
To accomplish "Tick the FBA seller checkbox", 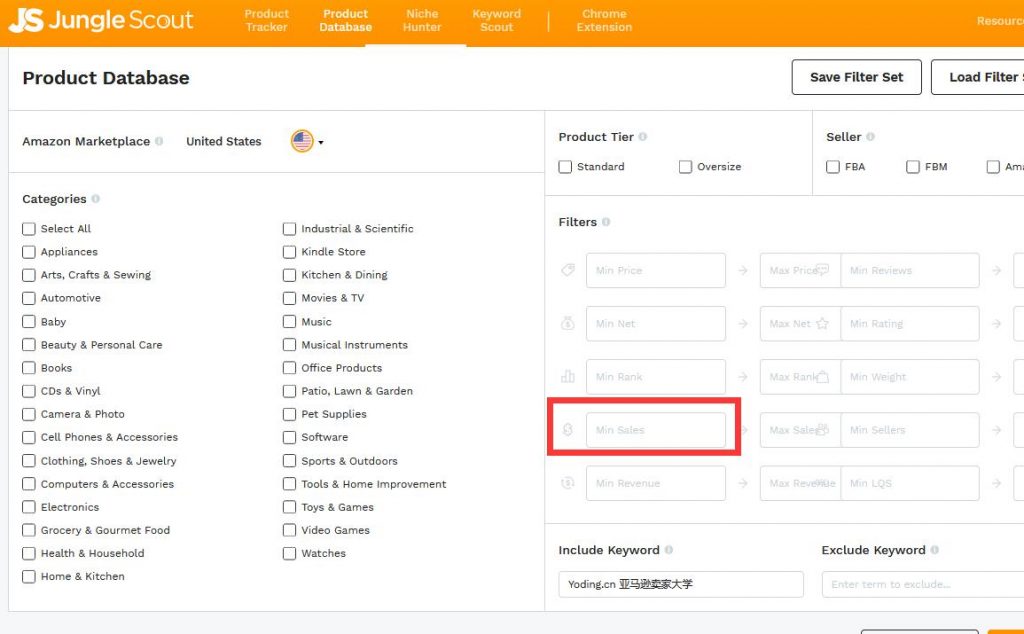I will tap(833, 167).
